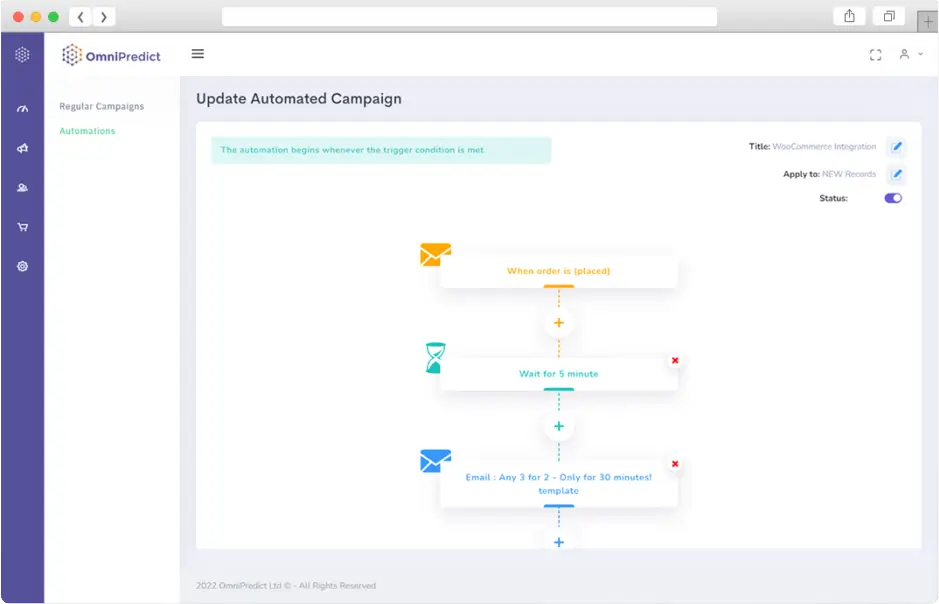Click the shopping cart sidebar icon

point(22,227)
